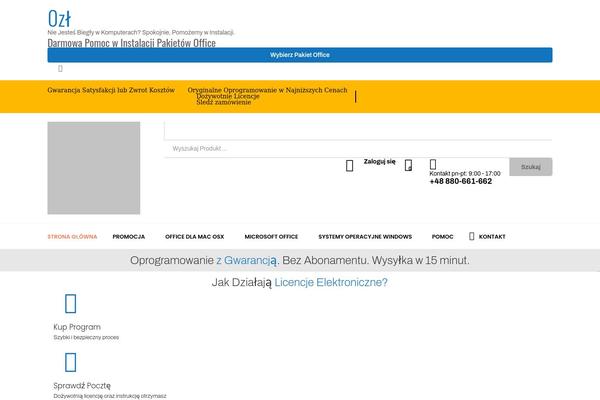Open Promocja menu item
Image resolution: width=600 pixels, height=400 pixels.
point(129,237)
